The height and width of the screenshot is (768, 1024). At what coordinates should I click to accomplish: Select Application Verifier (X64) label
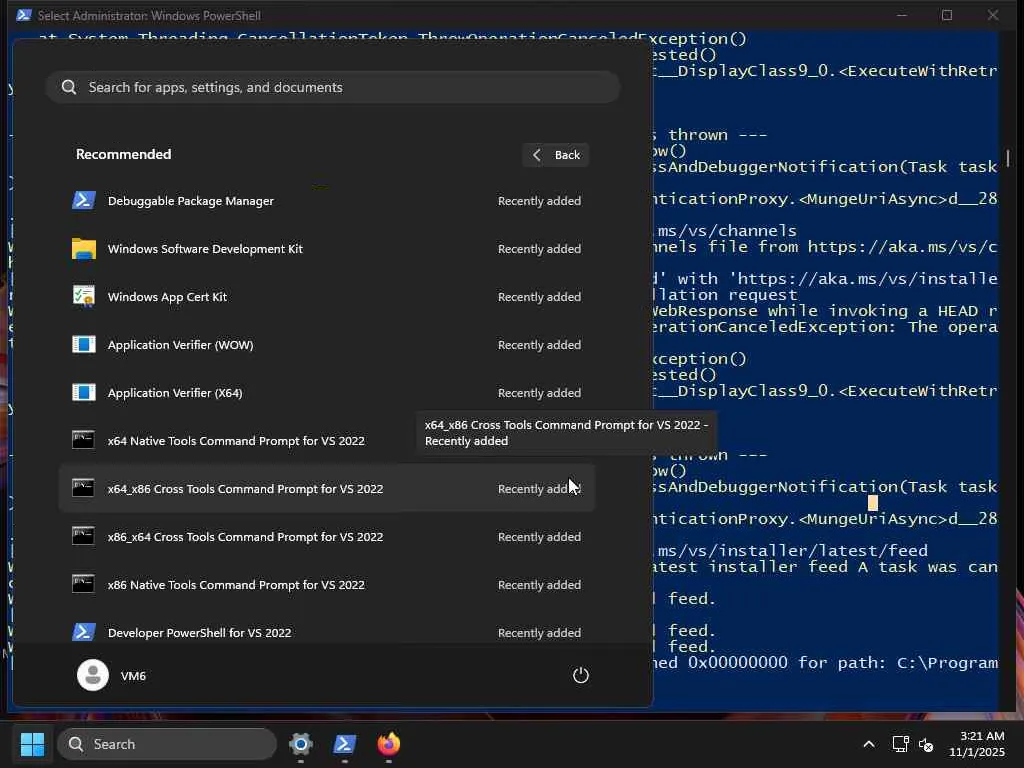[175, 392]
